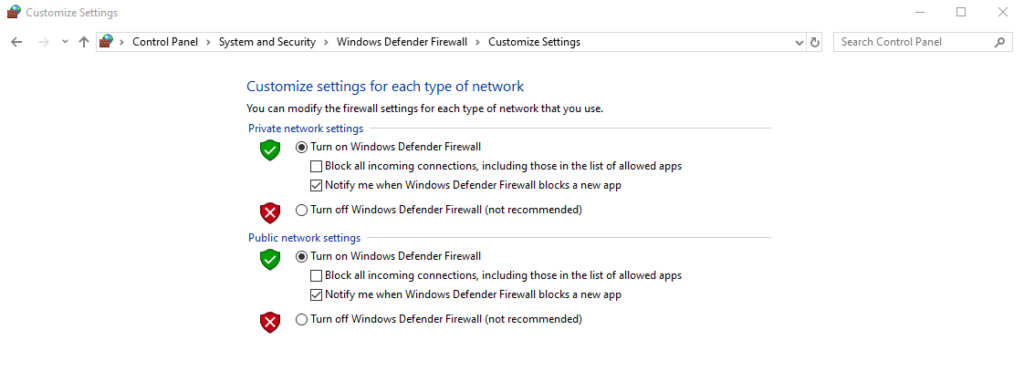Click the magnifier search icon

[999, 42]
